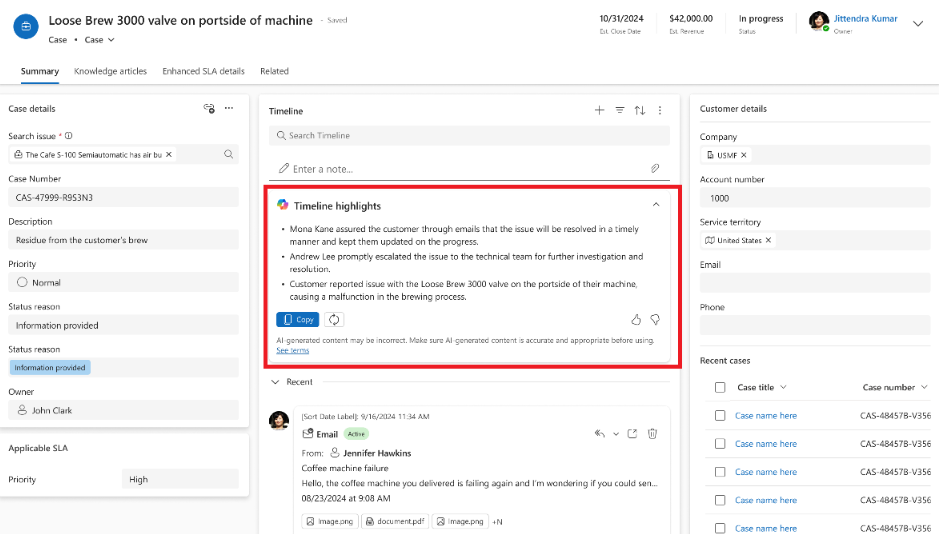Show more attachments with +N
The height and width of the screenshot is (534, 939).
click(x=497, y=522)
